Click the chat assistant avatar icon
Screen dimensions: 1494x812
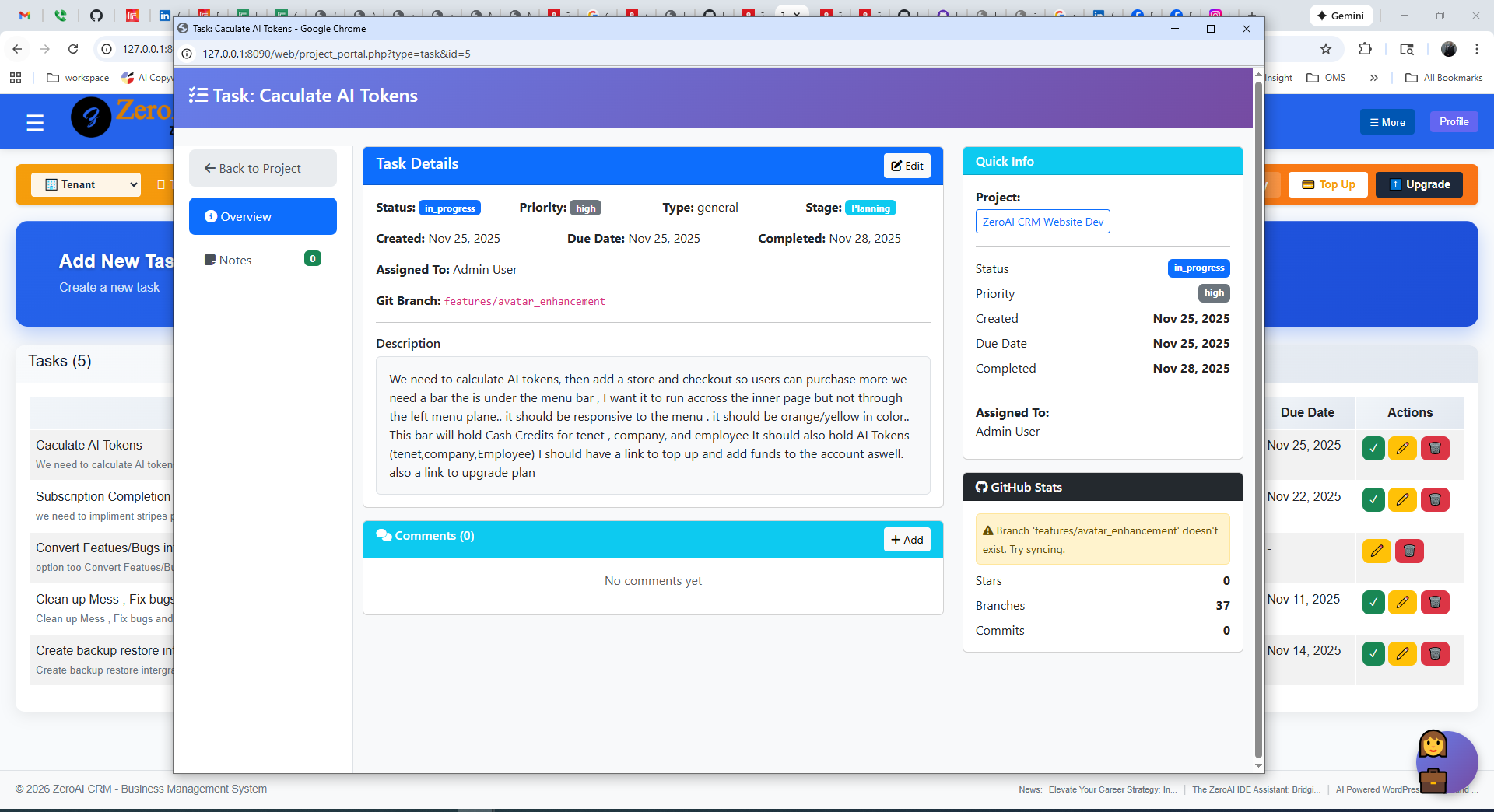pyautogui.click(x=1445, y=761)
